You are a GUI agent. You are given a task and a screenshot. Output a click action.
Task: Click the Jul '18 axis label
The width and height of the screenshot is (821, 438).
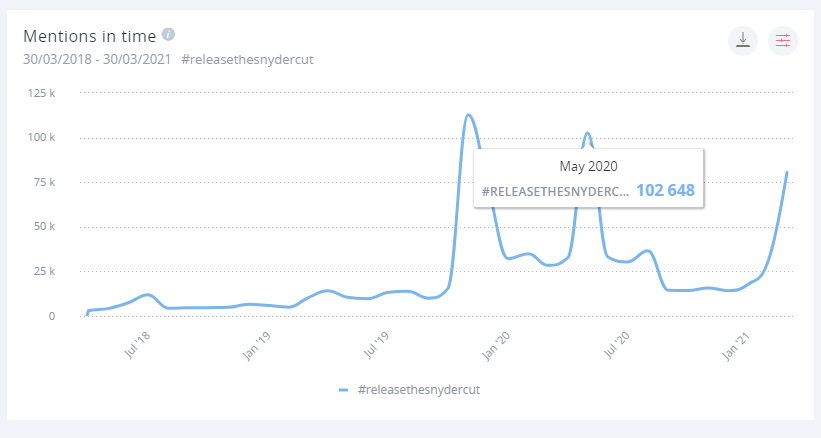coord(139,342)
